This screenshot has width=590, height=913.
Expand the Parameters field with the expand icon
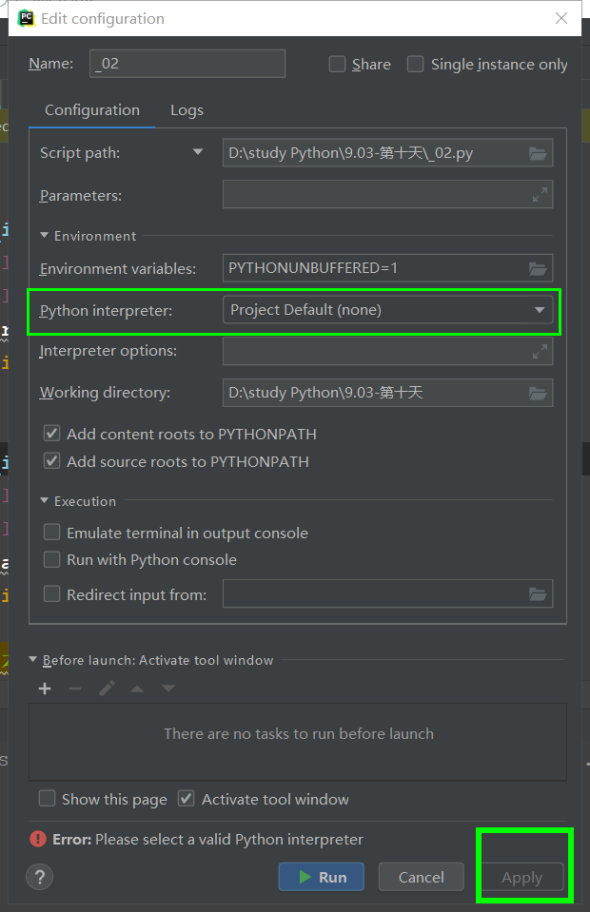540,193
